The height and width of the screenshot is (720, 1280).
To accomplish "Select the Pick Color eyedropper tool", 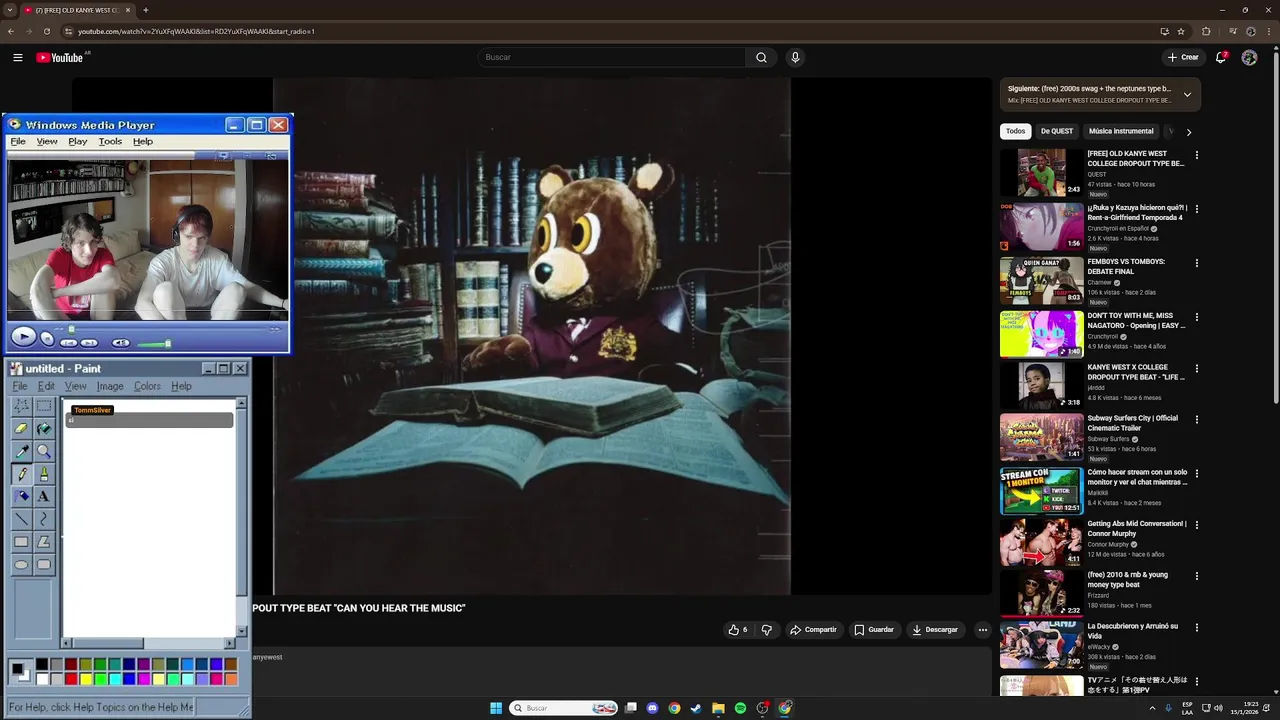I will 21,452.
